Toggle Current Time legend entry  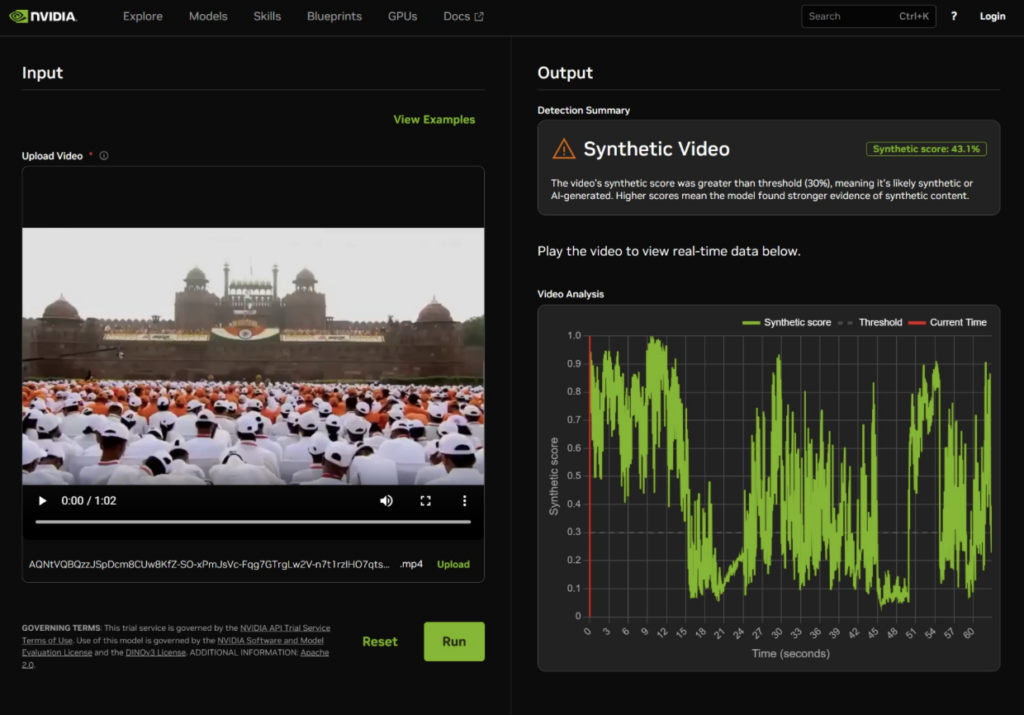pos(947,323)
